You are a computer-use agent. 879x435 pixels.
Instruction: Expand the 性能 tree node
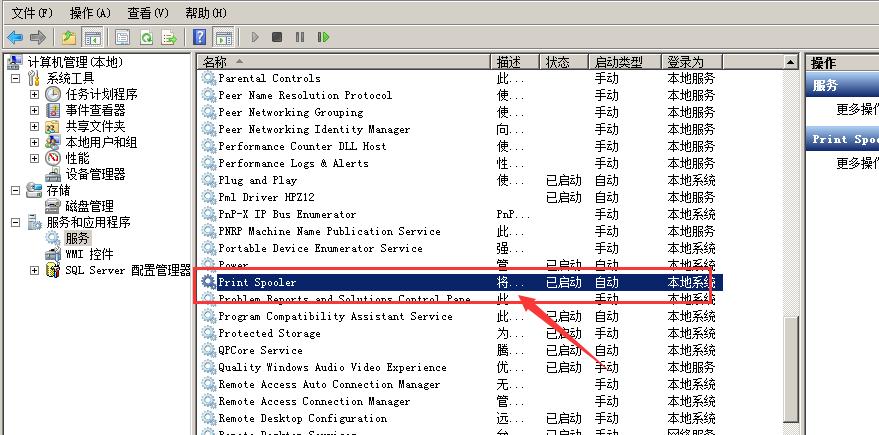click(34, 158)
